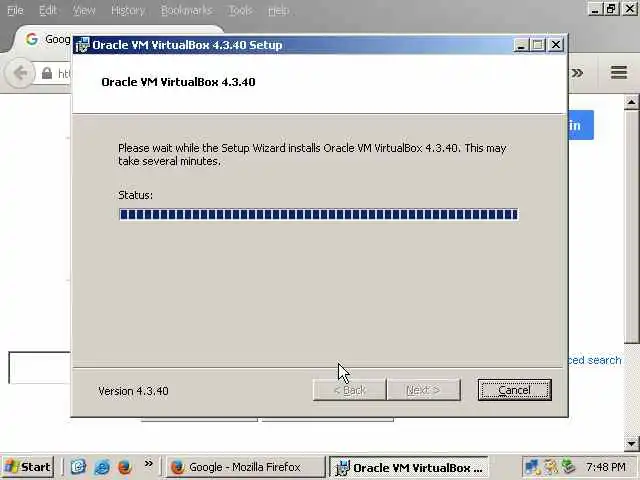Click Firefox page scrollbar up arrow
The height and width of the screenshot is (480, 640).
pyautogui.click(x=631, y=102)
